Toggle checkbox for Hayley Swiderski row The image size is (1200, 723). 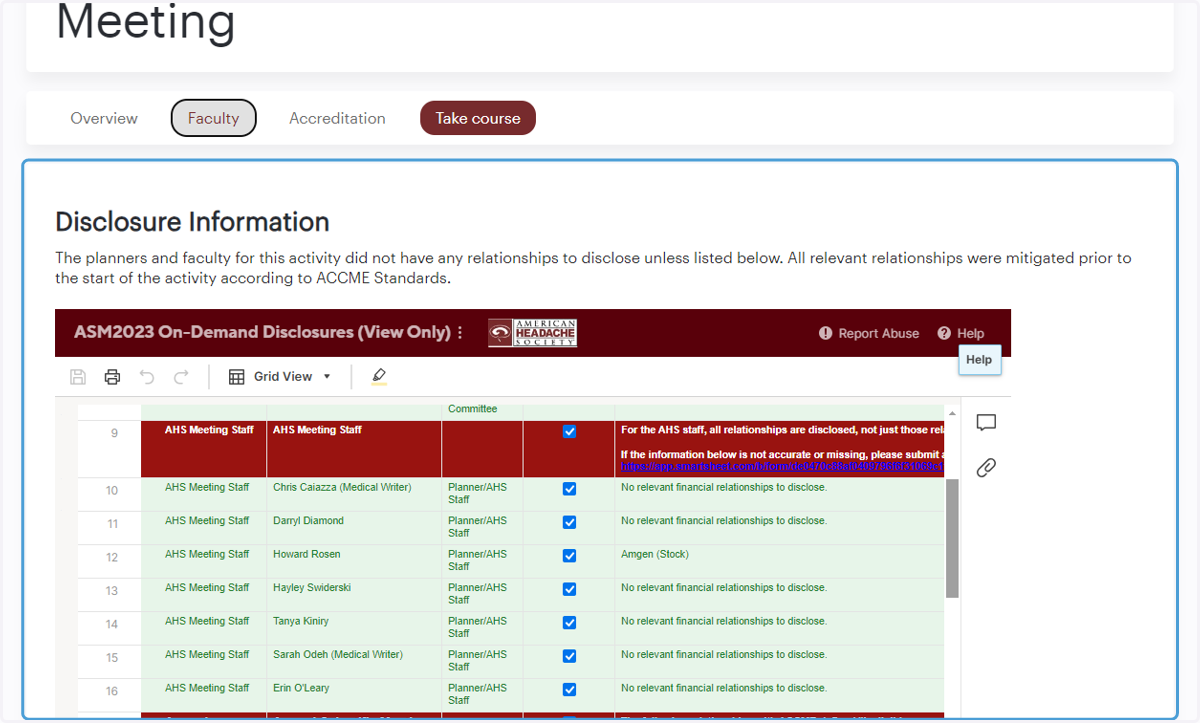tap(569, 589)
